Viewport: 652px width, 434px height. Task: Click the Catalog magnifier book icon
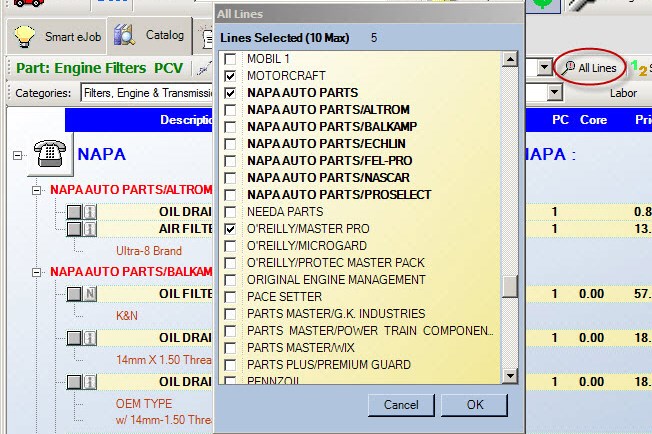pyautogui.click(x=125, y=36)
